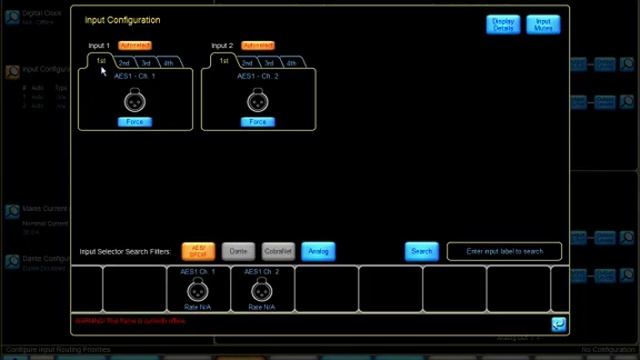640x360 pixels.
Task: Open Display Details
Action: click(x=503, y=24)
